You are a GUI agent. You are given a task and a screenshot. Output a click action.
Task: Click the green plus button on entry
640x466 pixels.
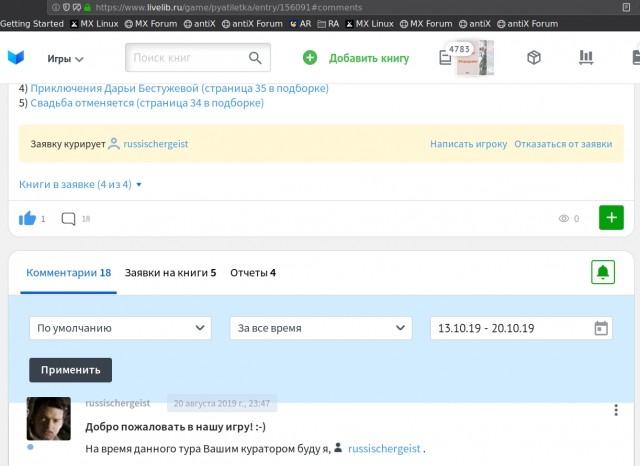click(611, 217)
